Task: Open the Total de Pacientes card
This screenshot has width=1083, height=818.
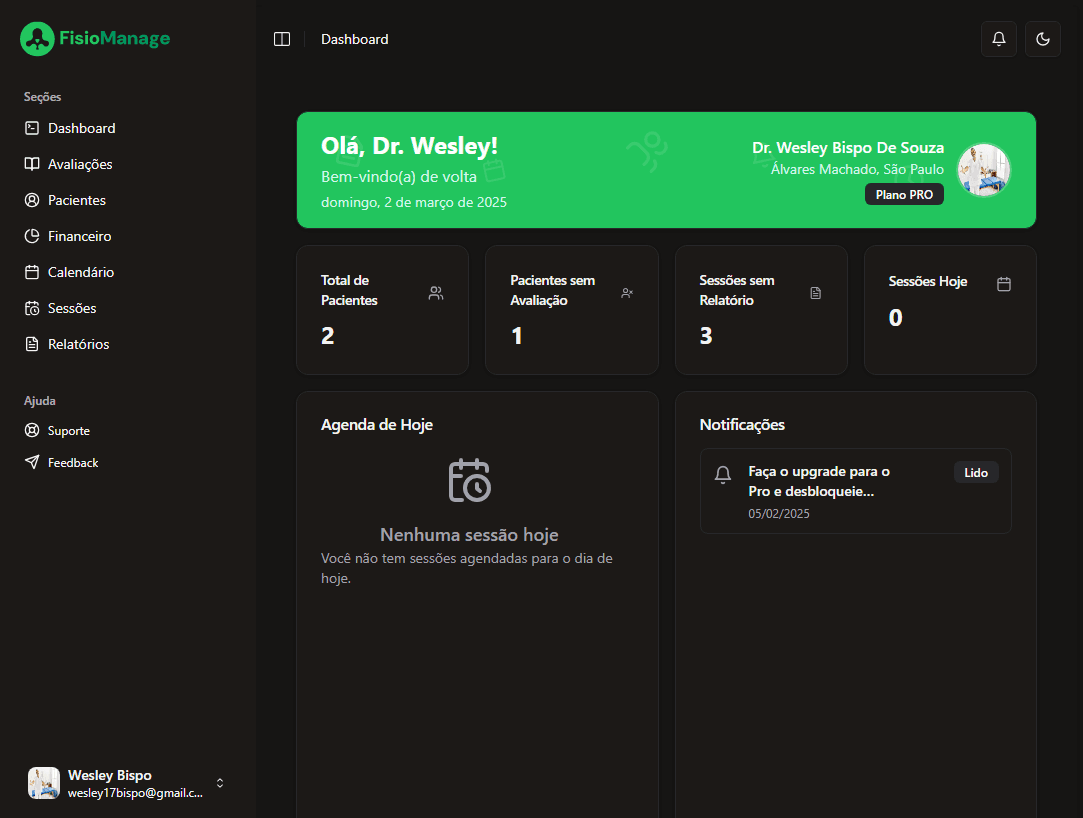Action: 382,310
